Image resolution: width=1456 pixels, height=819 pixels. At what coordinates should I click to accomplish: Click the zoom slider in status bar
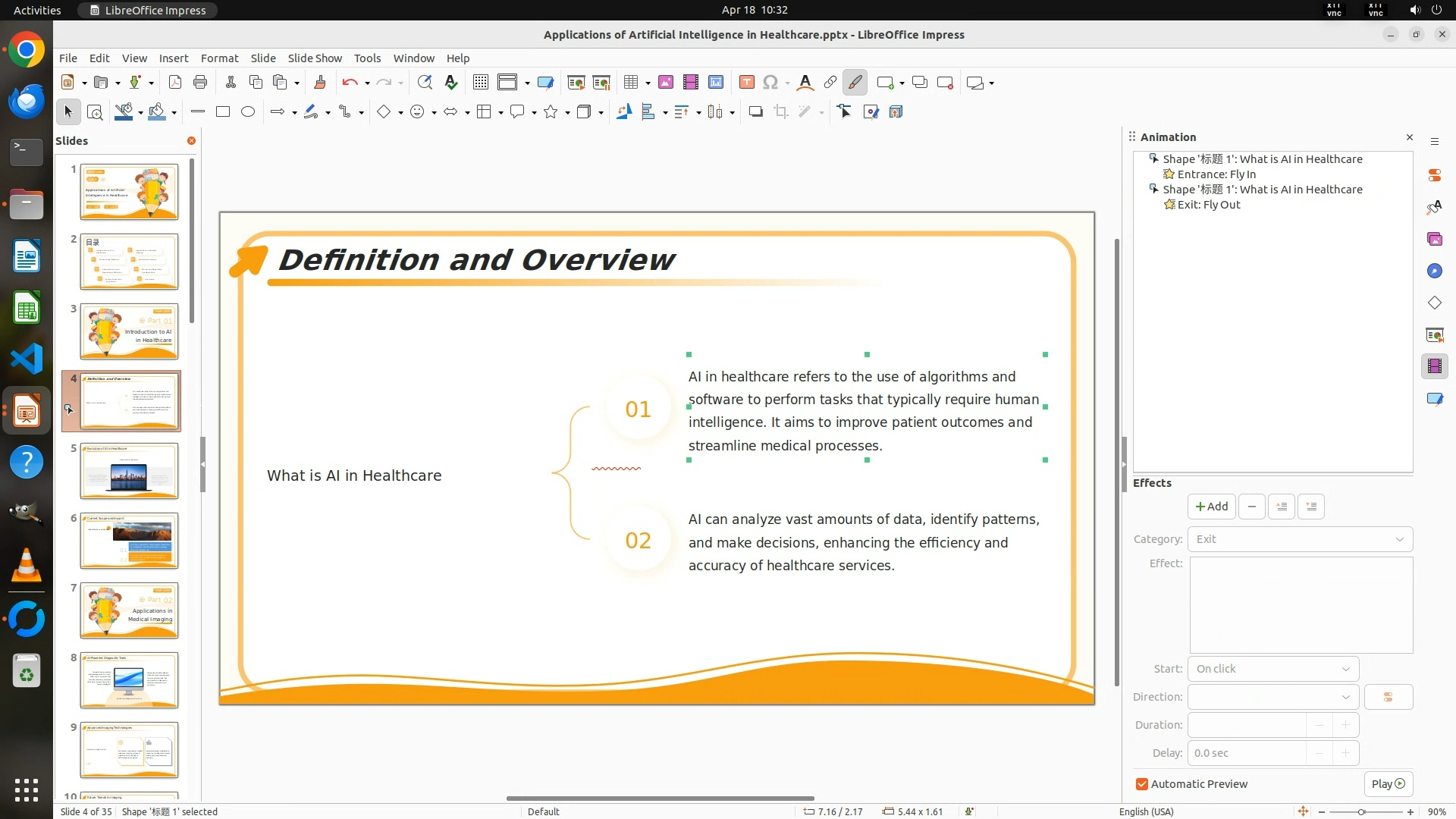click(x=1362, y=811)
